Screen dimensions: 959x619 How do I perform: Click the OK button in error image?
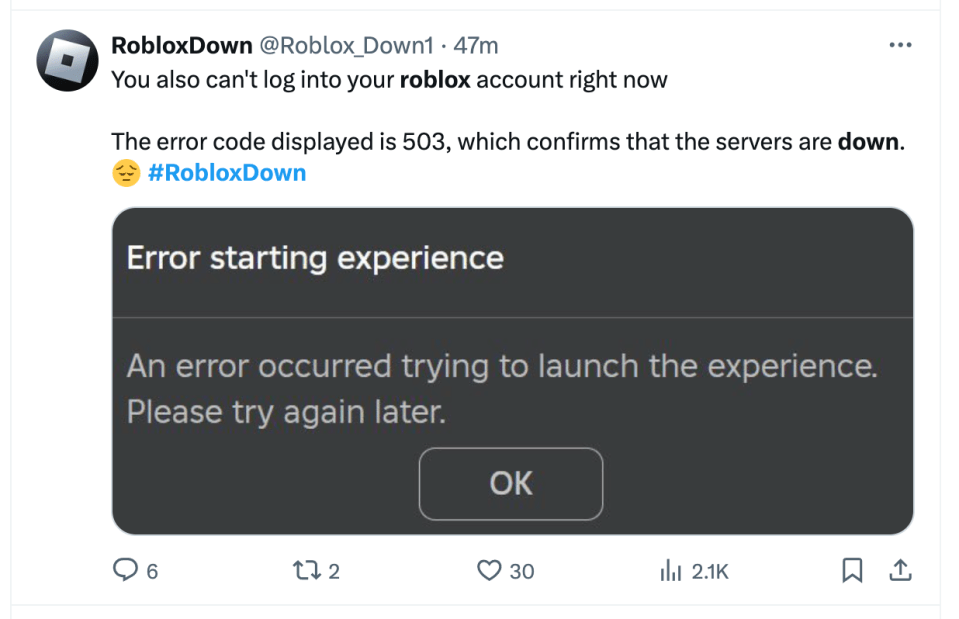coord(511,484)
